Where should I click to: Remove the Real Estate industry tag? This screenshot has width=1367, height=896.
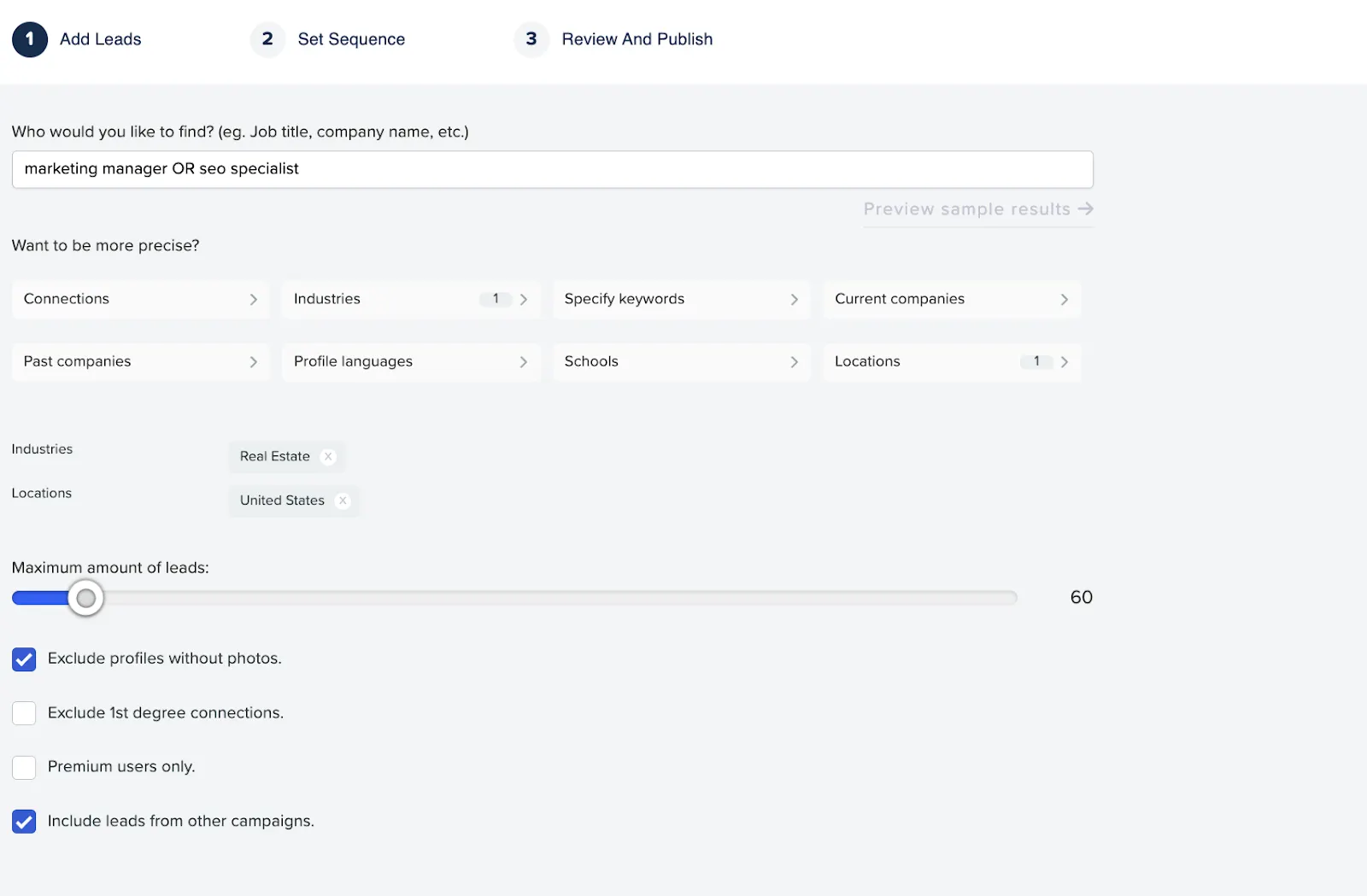pyautogui.click(x=328, y=457)
